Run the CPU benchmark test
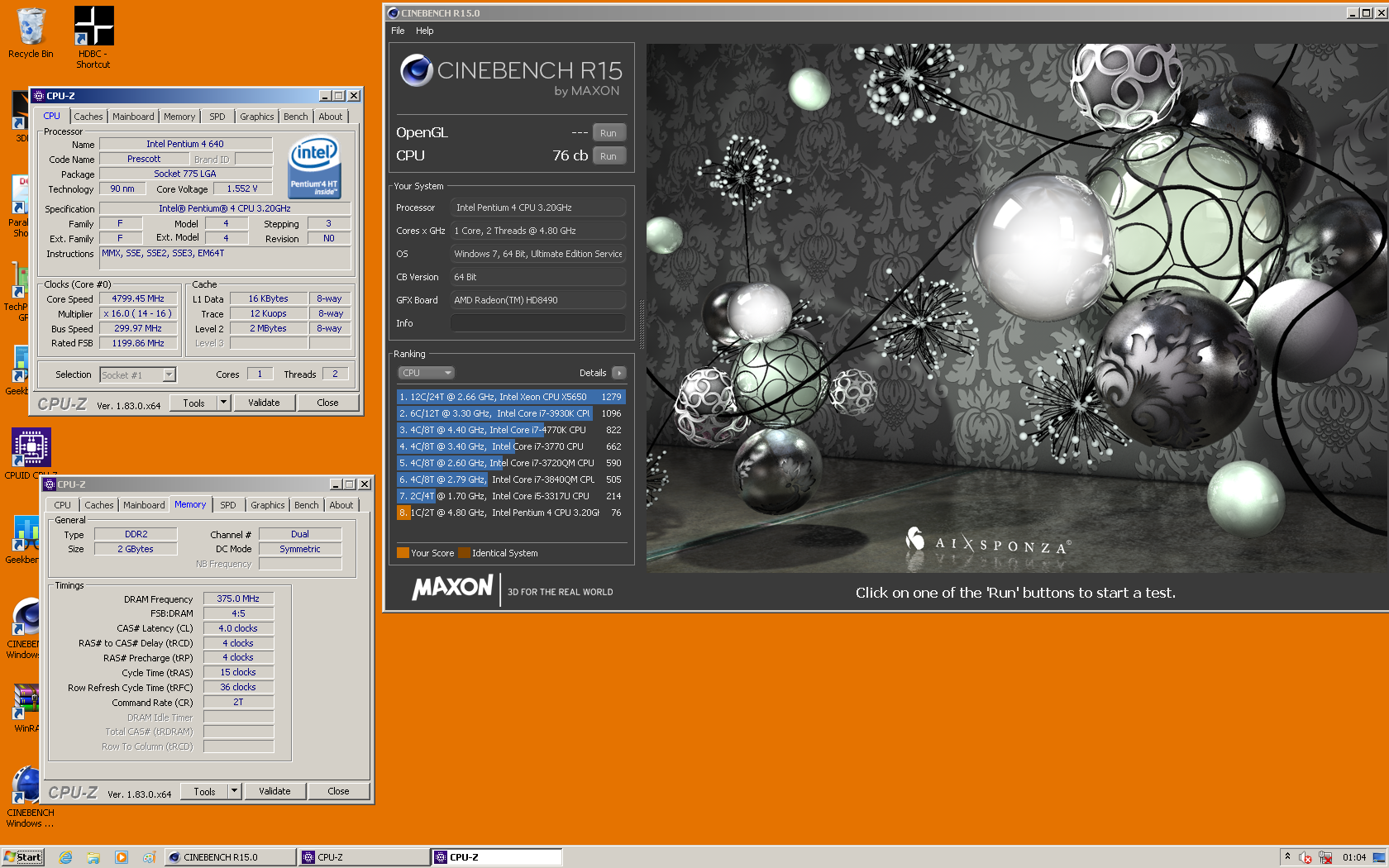The width and height of the screenshot is (1389, 868). (609, 156)
